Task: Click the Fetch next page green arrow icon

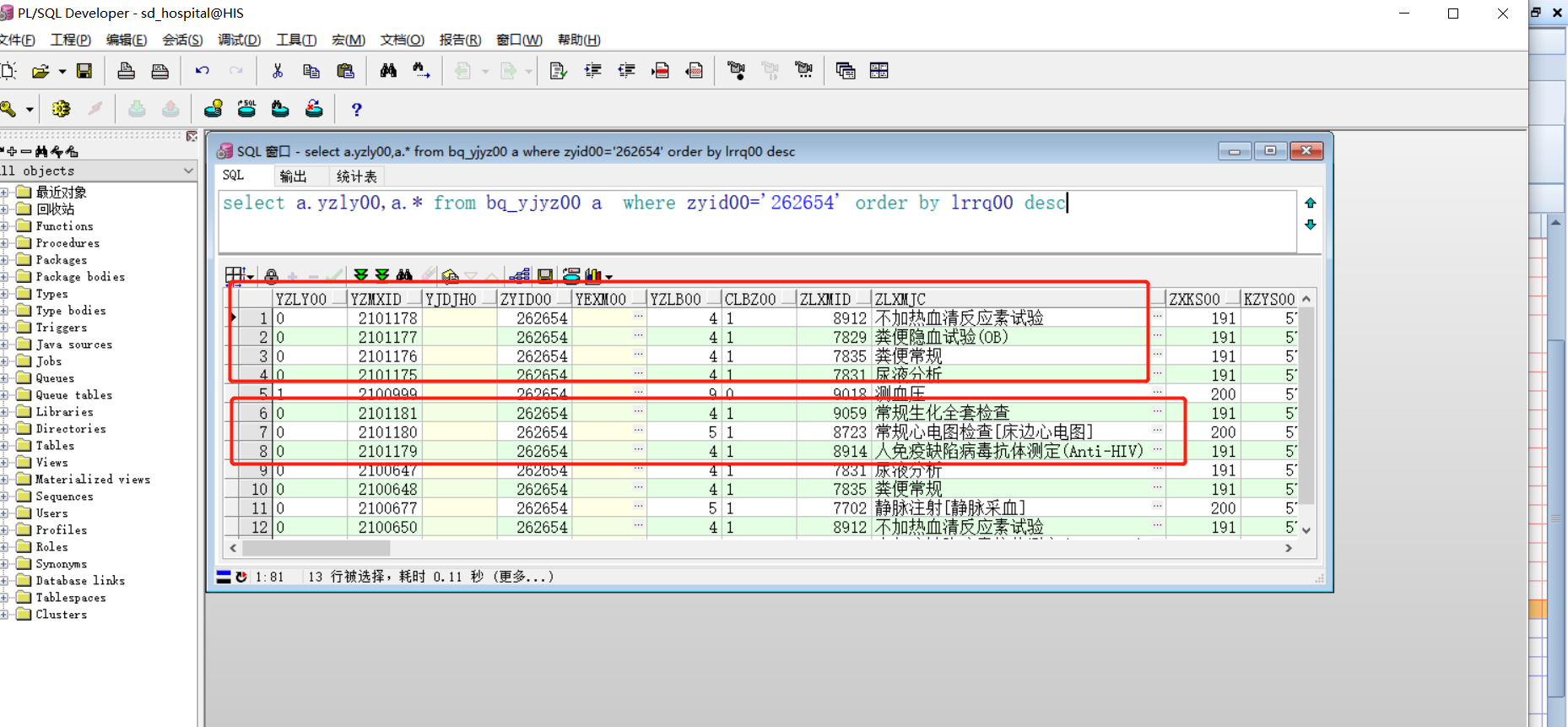Action: coord(361,275)
